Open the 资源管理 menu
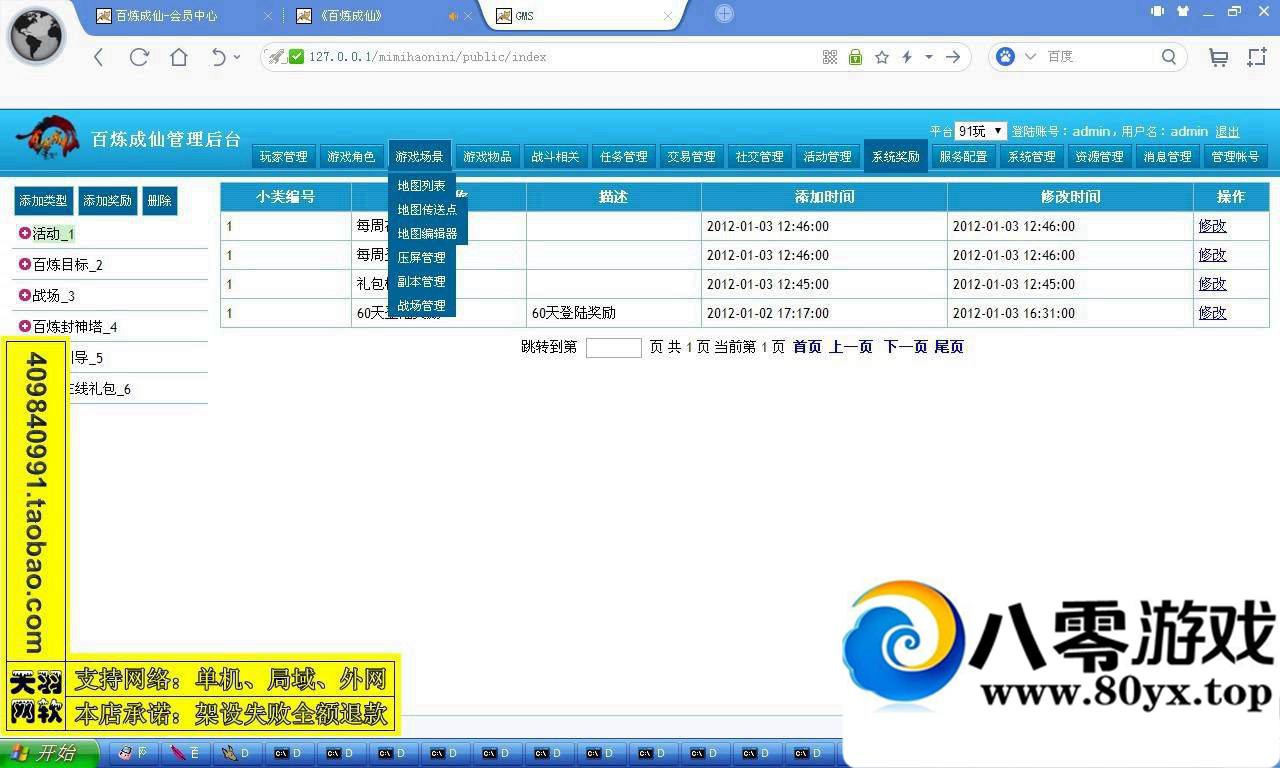The height and width of the screenshot is (768, 1280). coord(1099,157)
